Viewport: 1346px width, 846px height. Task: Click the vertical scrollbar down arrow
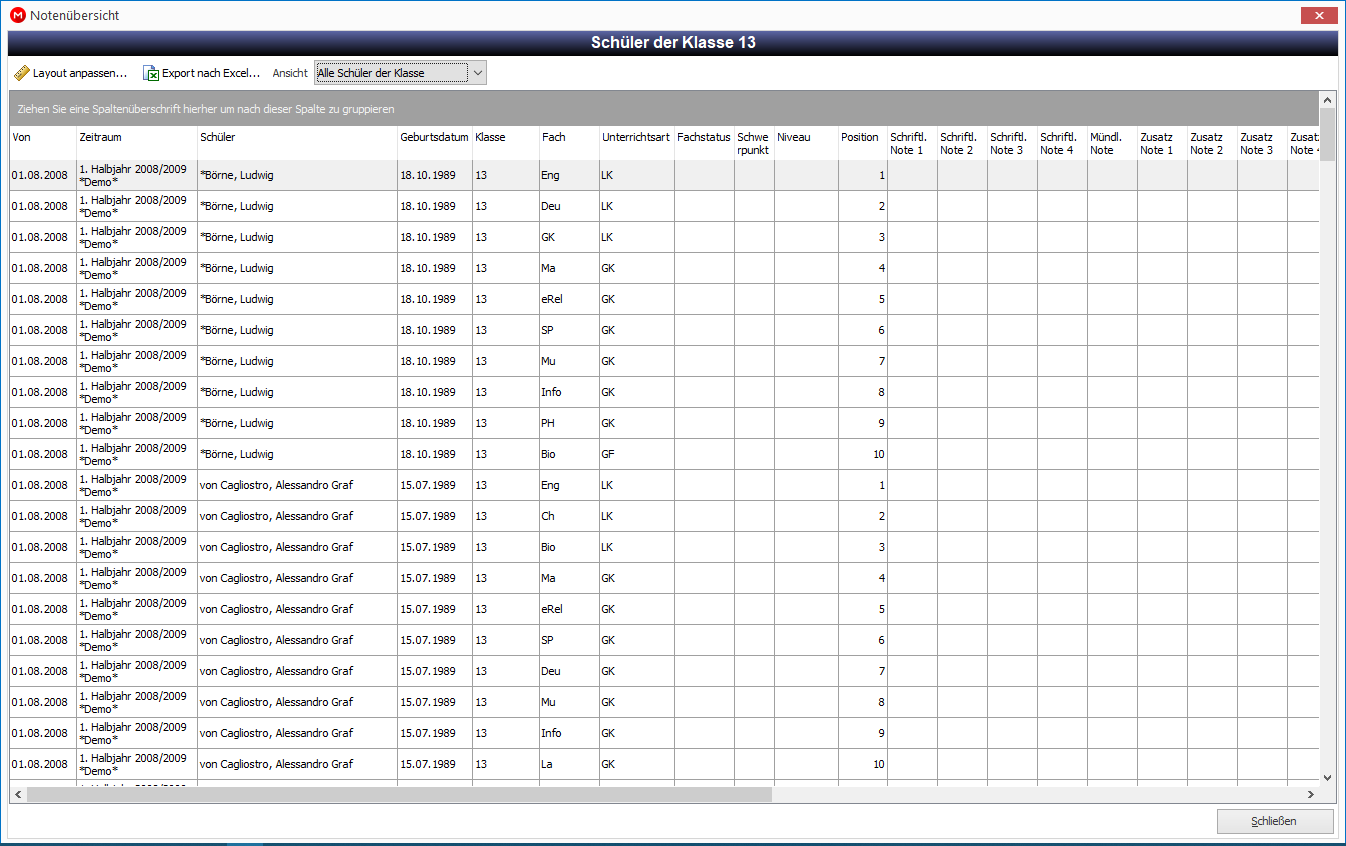click(x=1327, y=777)
